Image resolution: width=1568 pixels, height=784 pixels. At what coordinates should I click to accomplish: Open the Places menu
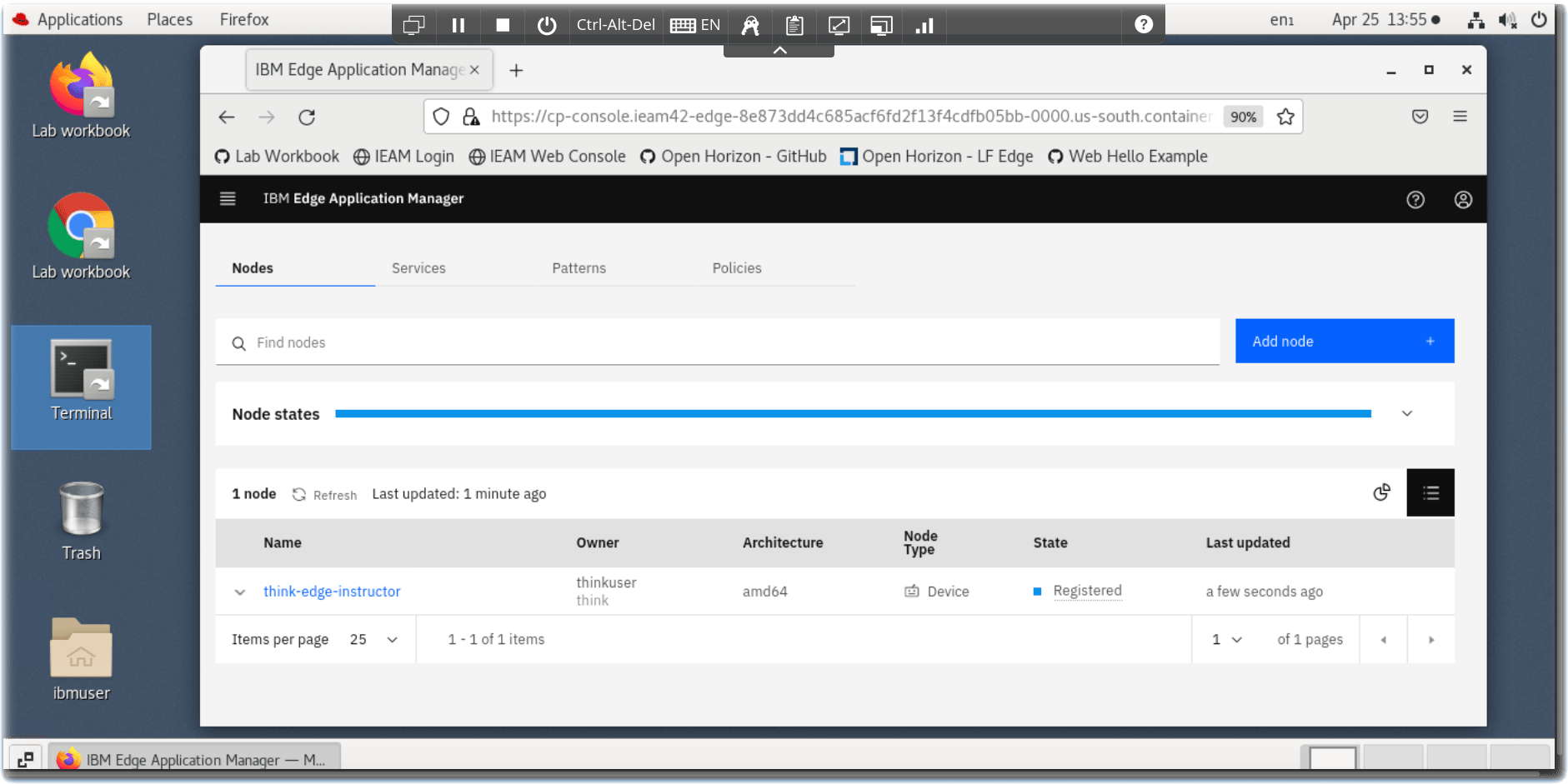170,19
